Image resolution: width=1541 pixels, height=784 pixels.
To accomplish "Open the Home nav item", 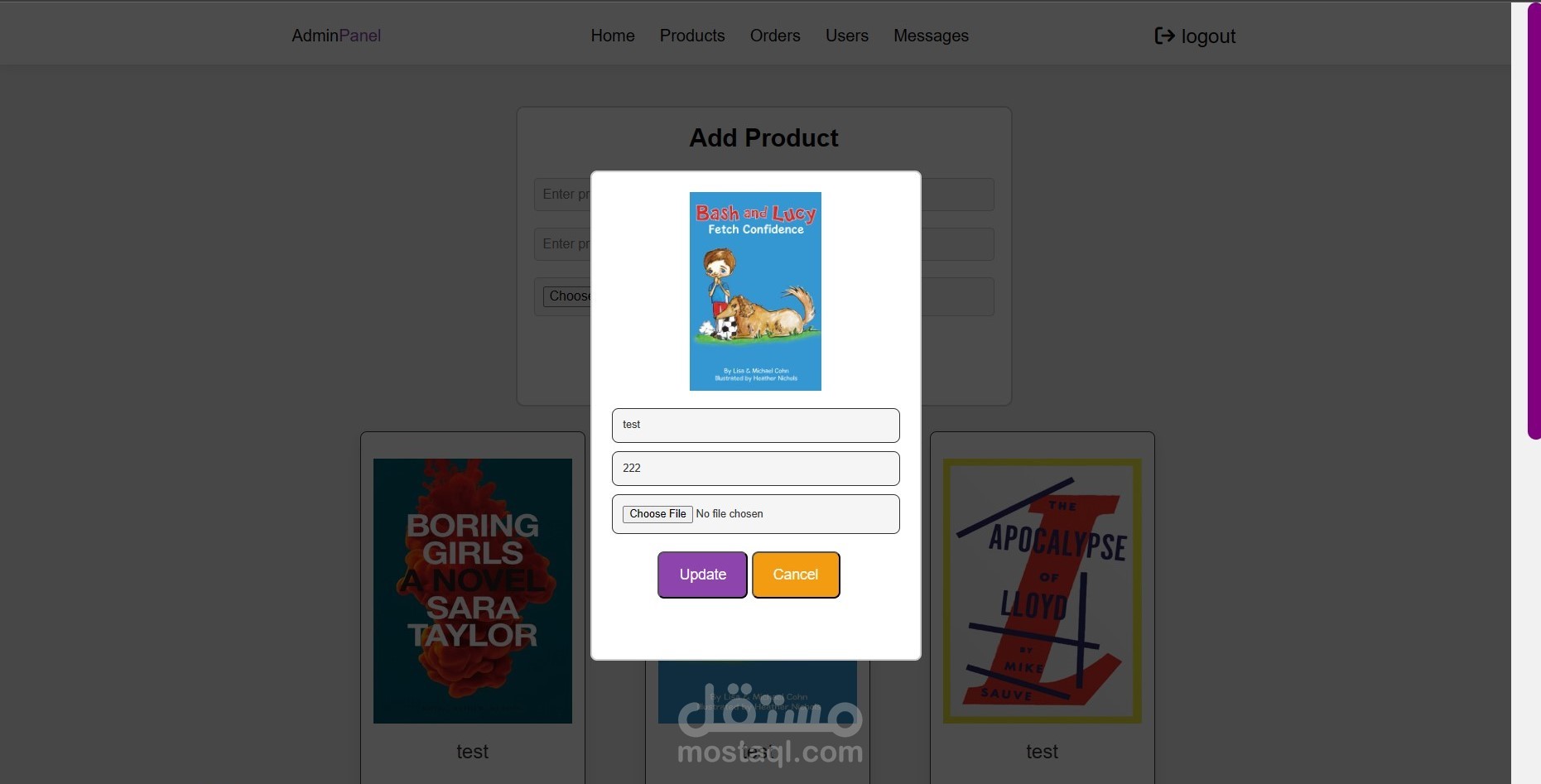I will coord(613,36).
